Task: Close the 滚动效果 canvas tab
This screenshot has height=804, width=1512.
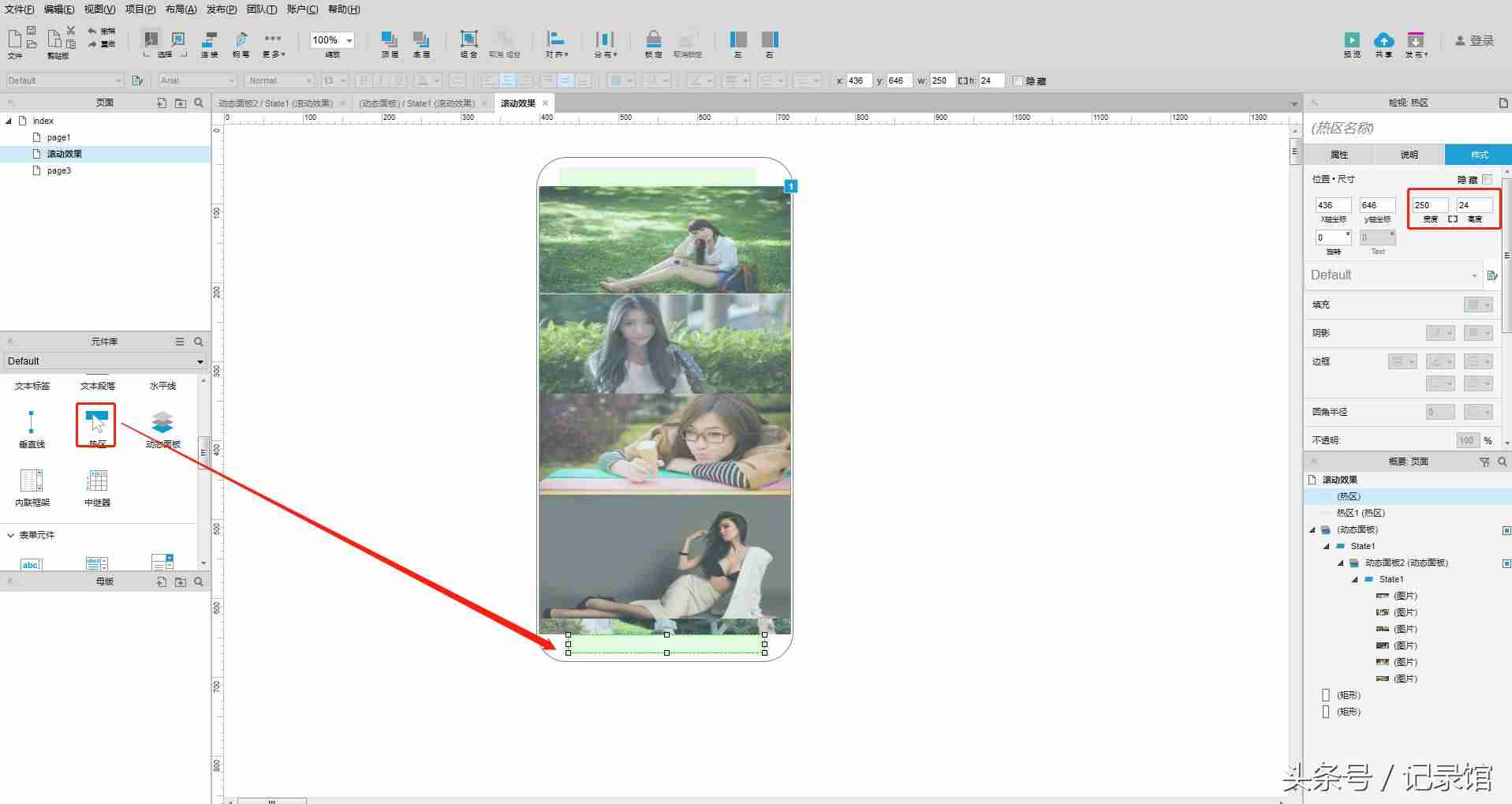Action: click(x=545, y=103)
